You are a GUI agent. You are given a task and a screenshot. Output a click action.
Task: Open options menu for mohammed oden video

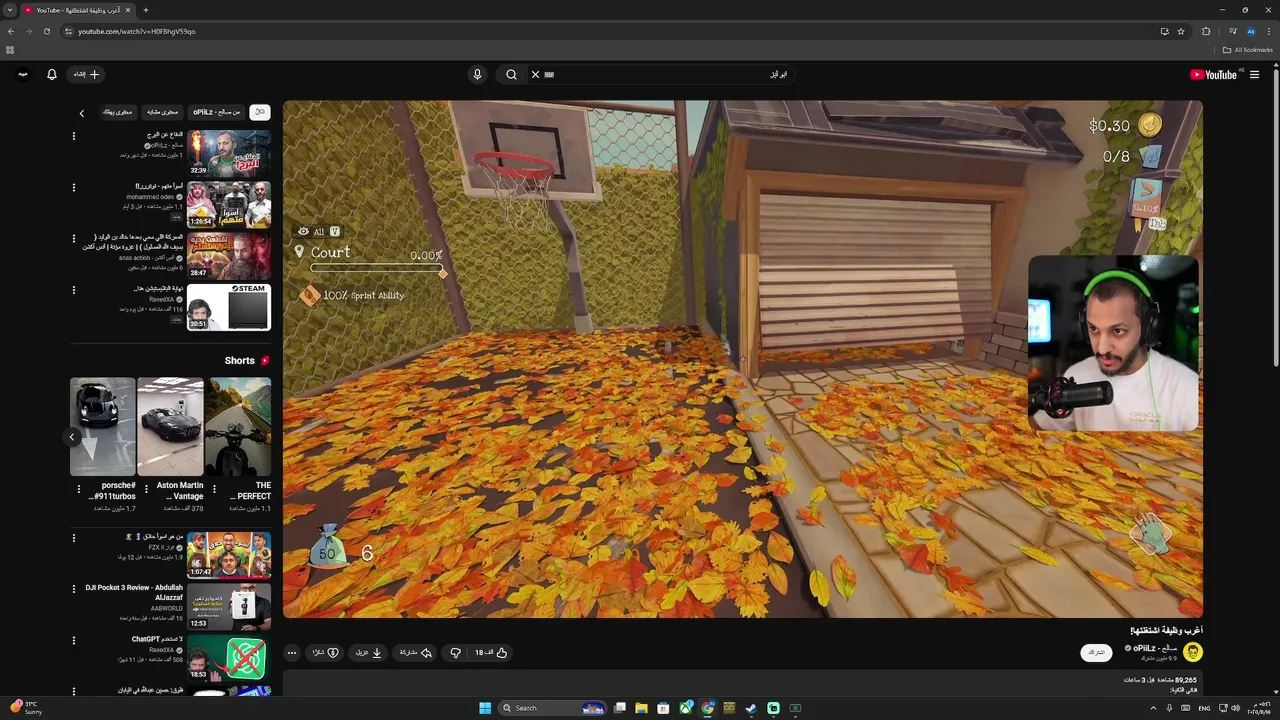[73, 187]
